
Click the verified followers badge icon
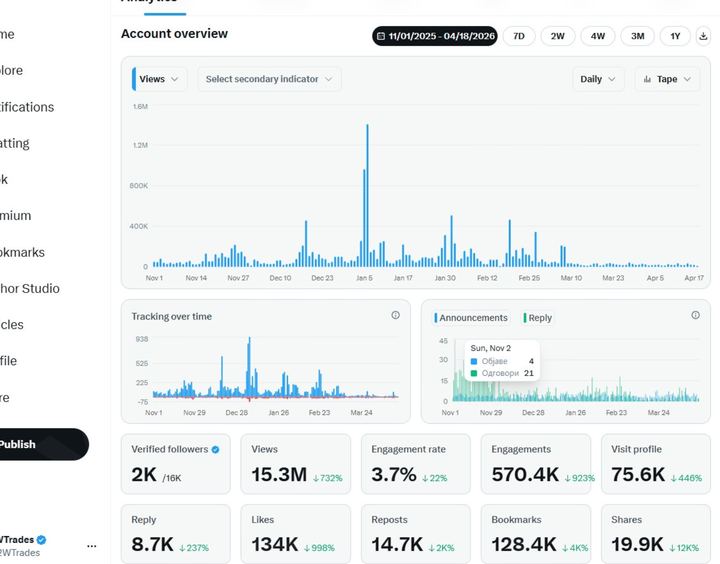click(215, 450)
